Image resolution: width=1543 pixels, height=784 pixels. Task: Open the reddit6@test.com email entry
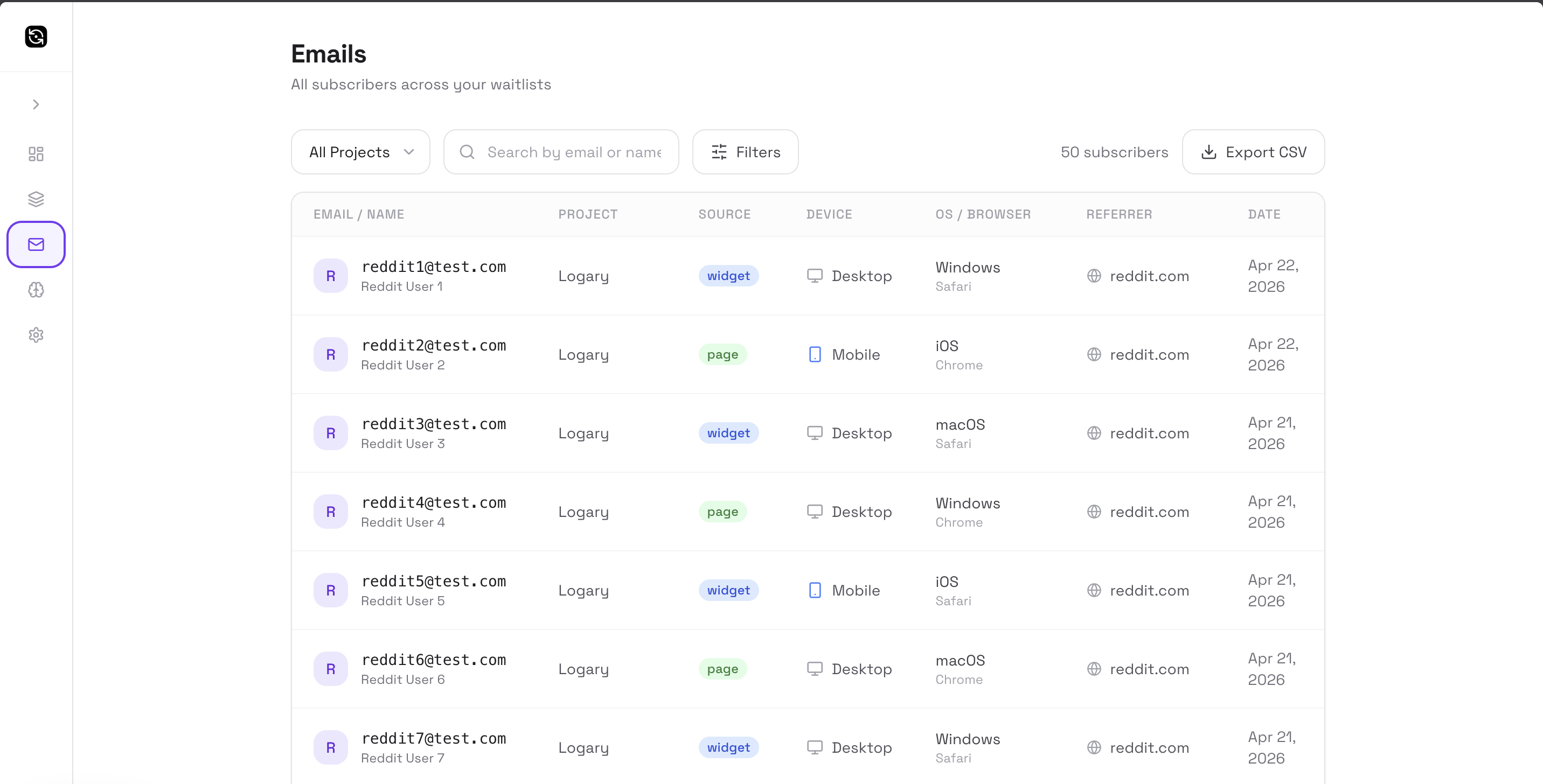pyautogui.click(x=434, y=660)
